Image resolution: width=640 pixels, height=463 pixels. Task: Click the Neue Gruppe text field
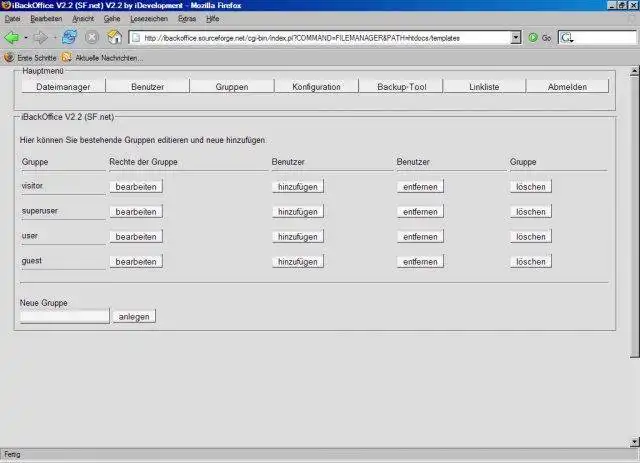[x=65, y=316]
